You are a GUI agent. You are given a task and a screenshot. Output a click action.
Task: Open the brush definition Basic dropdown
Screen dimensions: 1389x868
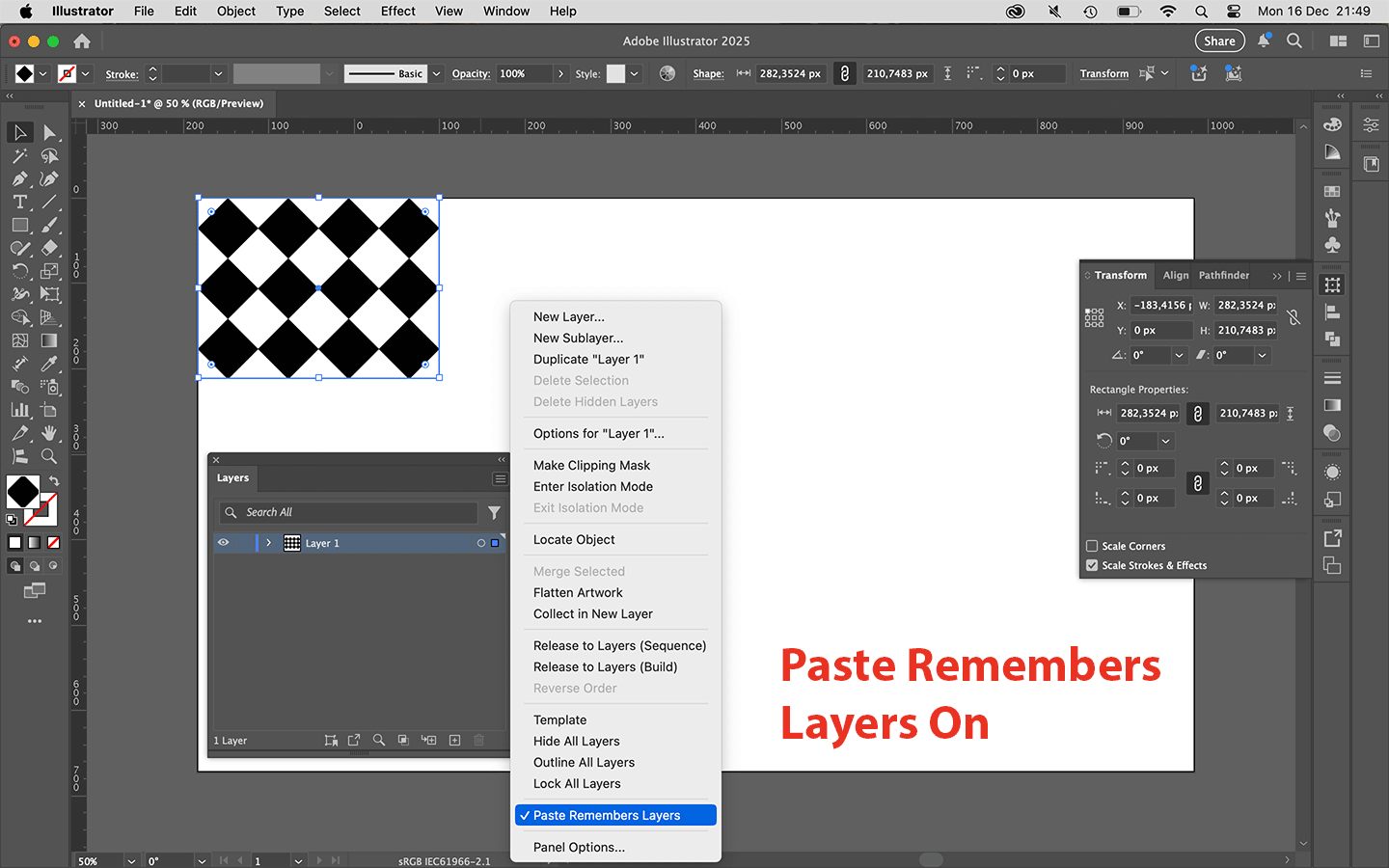[436, 73]
